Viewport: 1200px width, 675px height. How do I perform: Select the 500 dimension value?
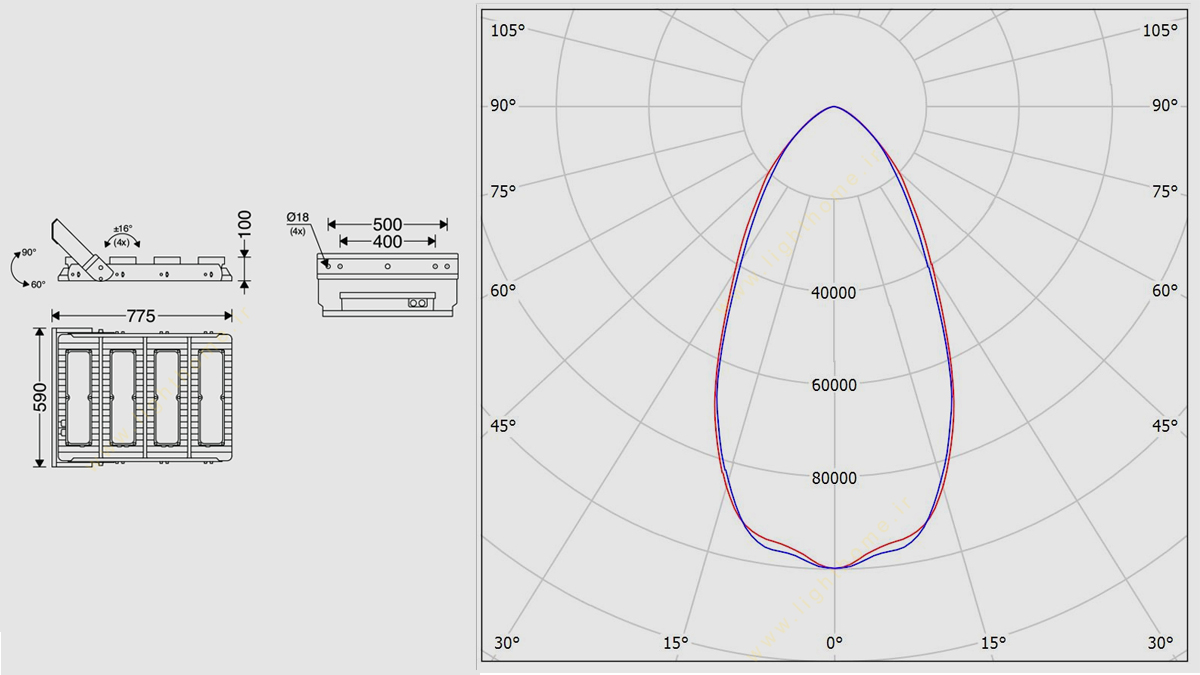click(x=387, y=225)
